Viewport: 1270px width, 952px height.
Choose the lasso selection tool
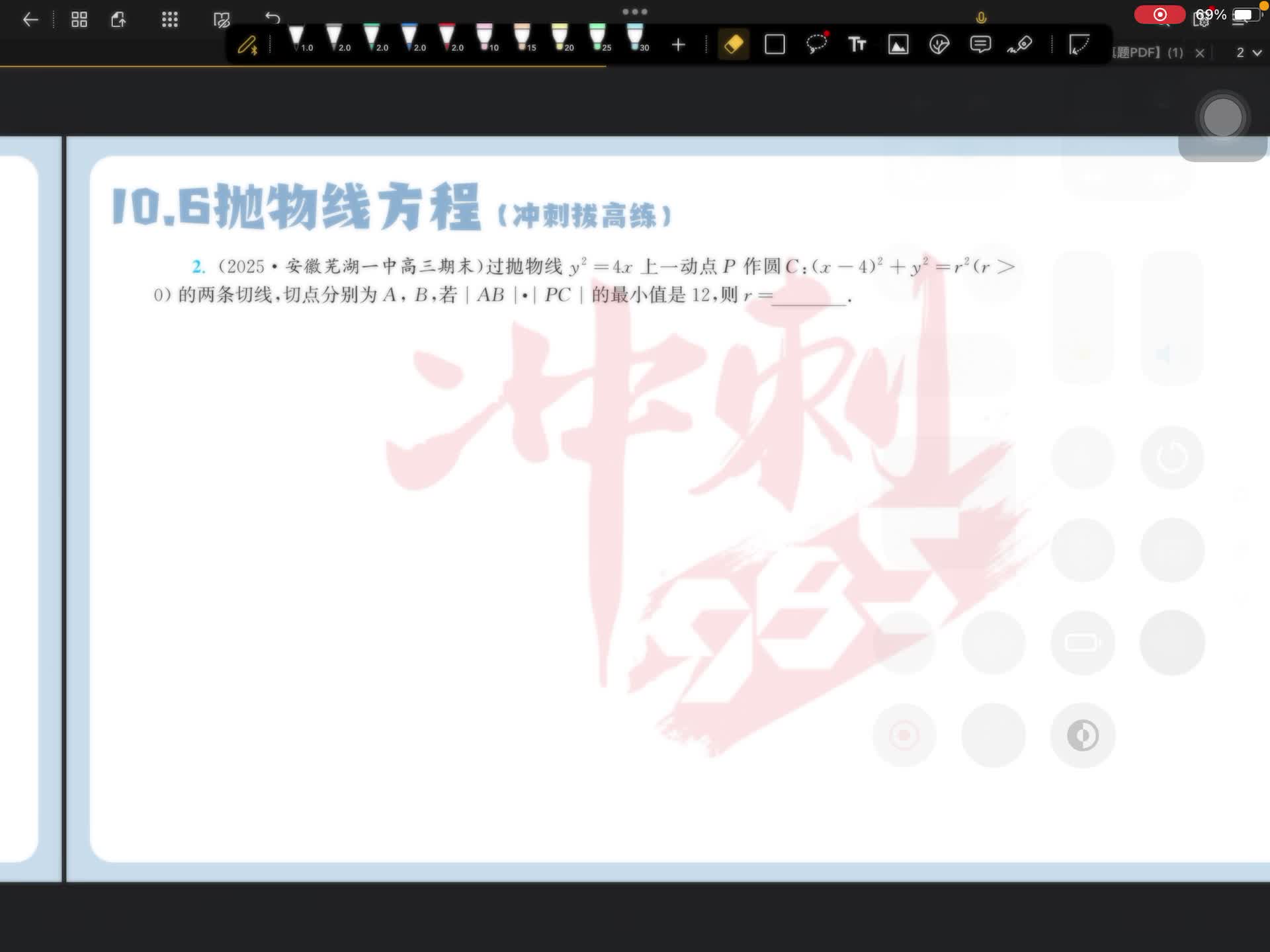pos(817,44)
